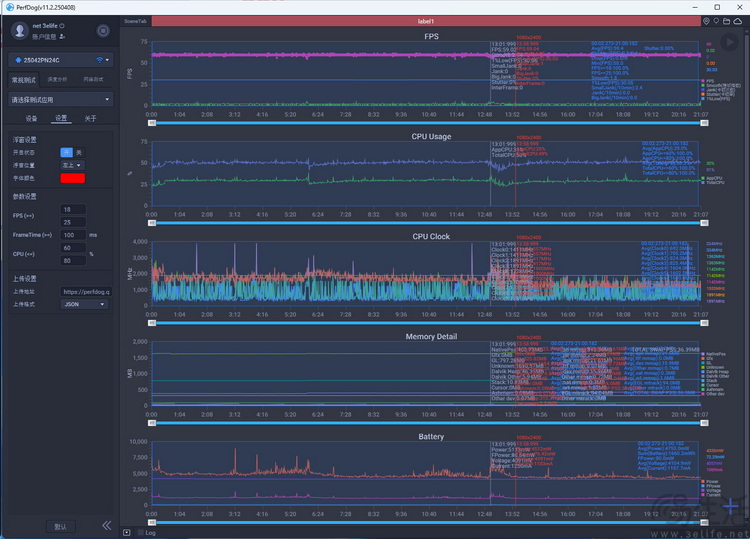Click the location pin marker icon
Viewport: 750px width, 539px height.
[x=705, y=20]
